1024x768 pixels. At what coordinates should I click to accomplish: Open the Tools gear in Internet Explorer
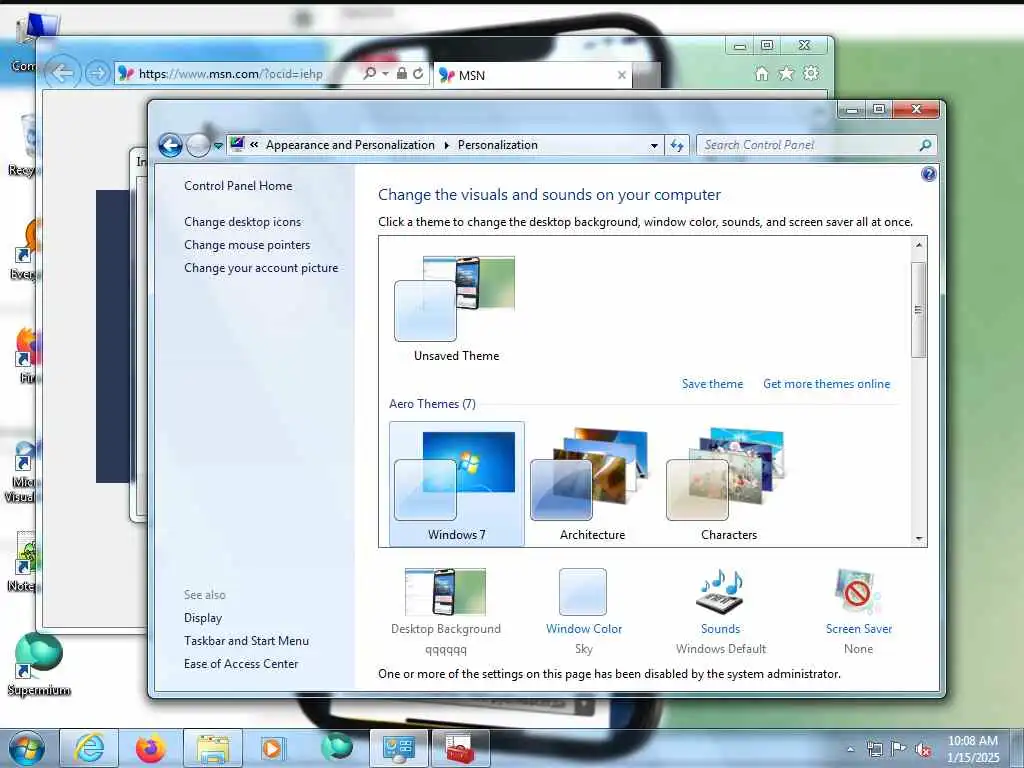(811, 73)
